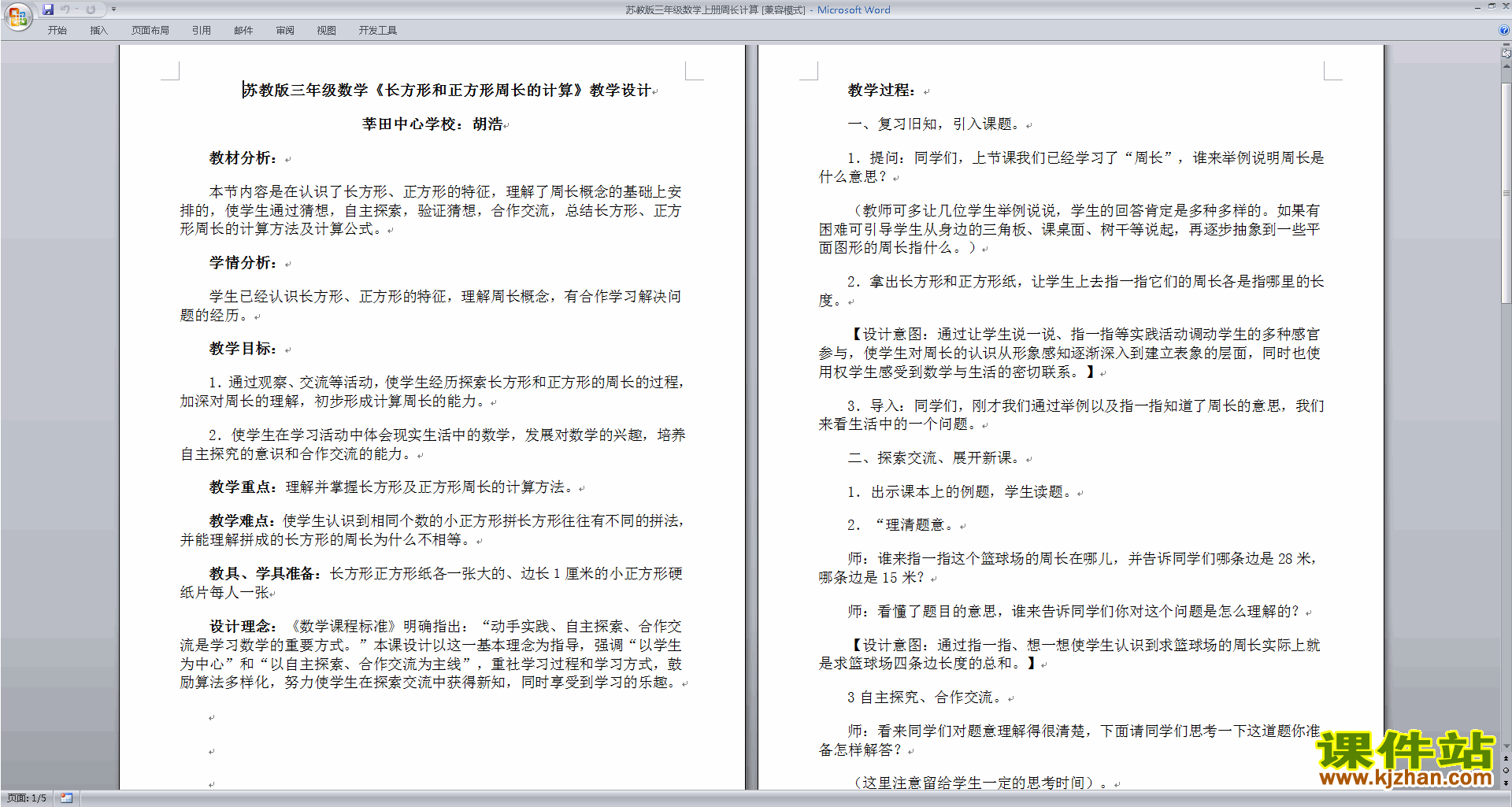The image size is (1512, 807).
Task: Click the split-window handle above the ruler icon
Action: 1506,46
